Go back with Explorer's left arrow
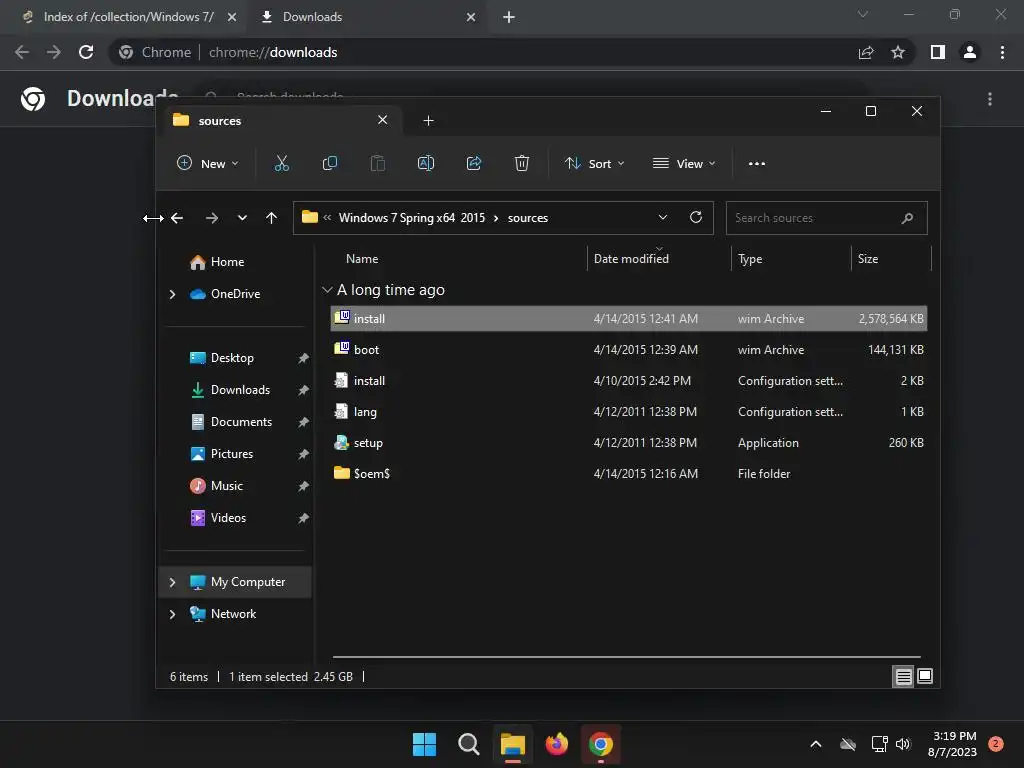The height and width of the screenshot is (768, 1024). tap(177, 218)
